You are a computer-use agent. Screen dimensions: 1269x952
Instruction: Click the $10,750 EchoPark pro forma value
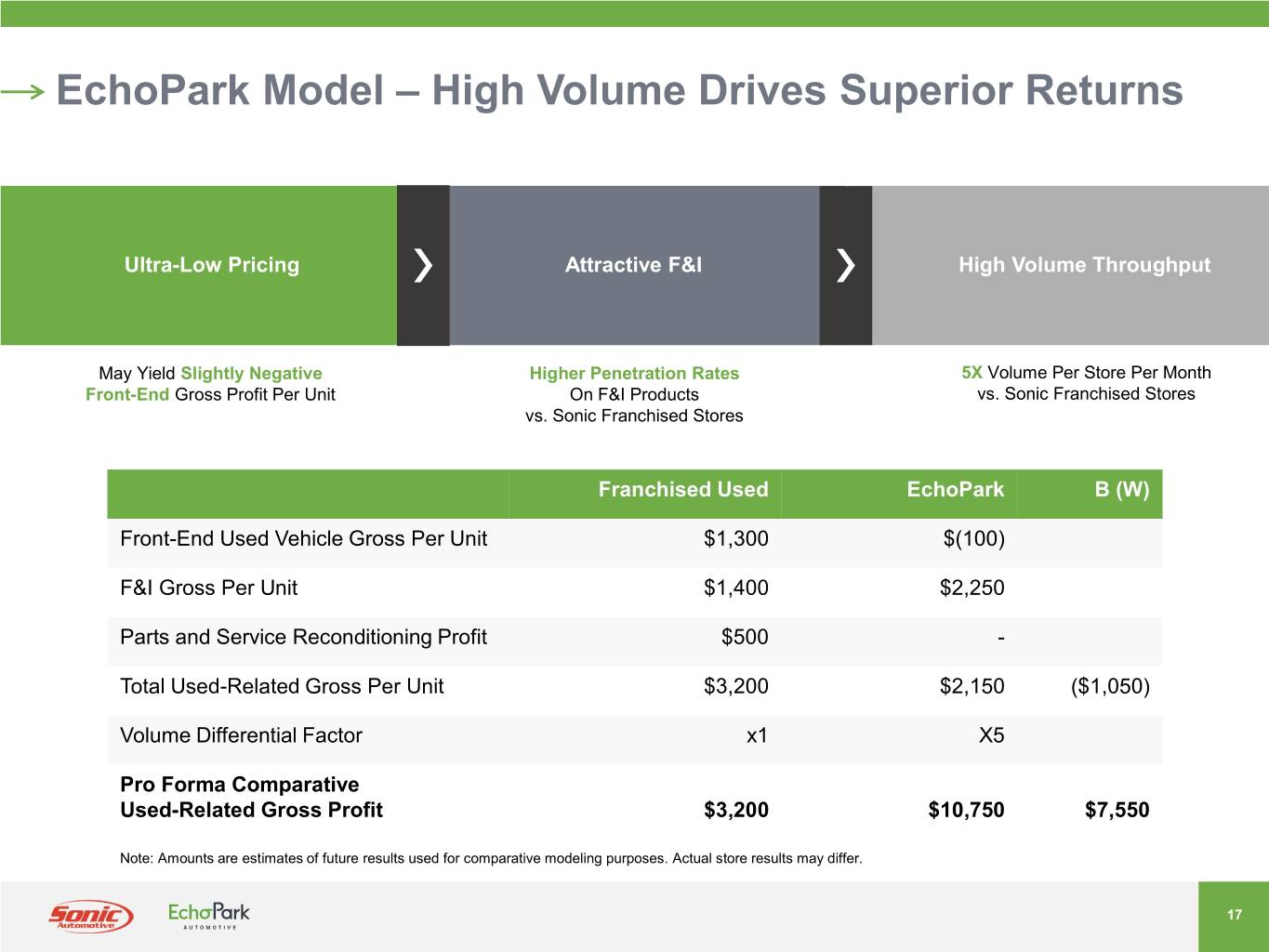[x=966, y=810]
